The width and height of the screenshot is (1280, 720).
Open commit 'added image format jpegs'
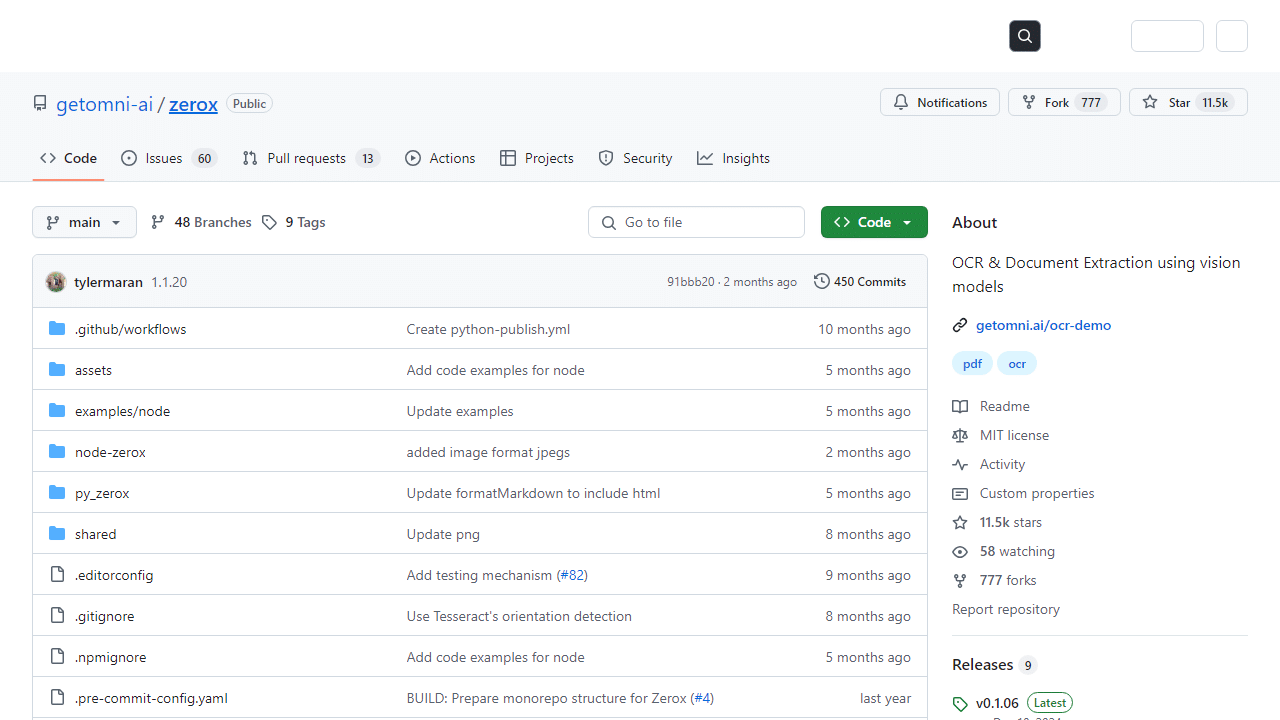tap(488, 452)
